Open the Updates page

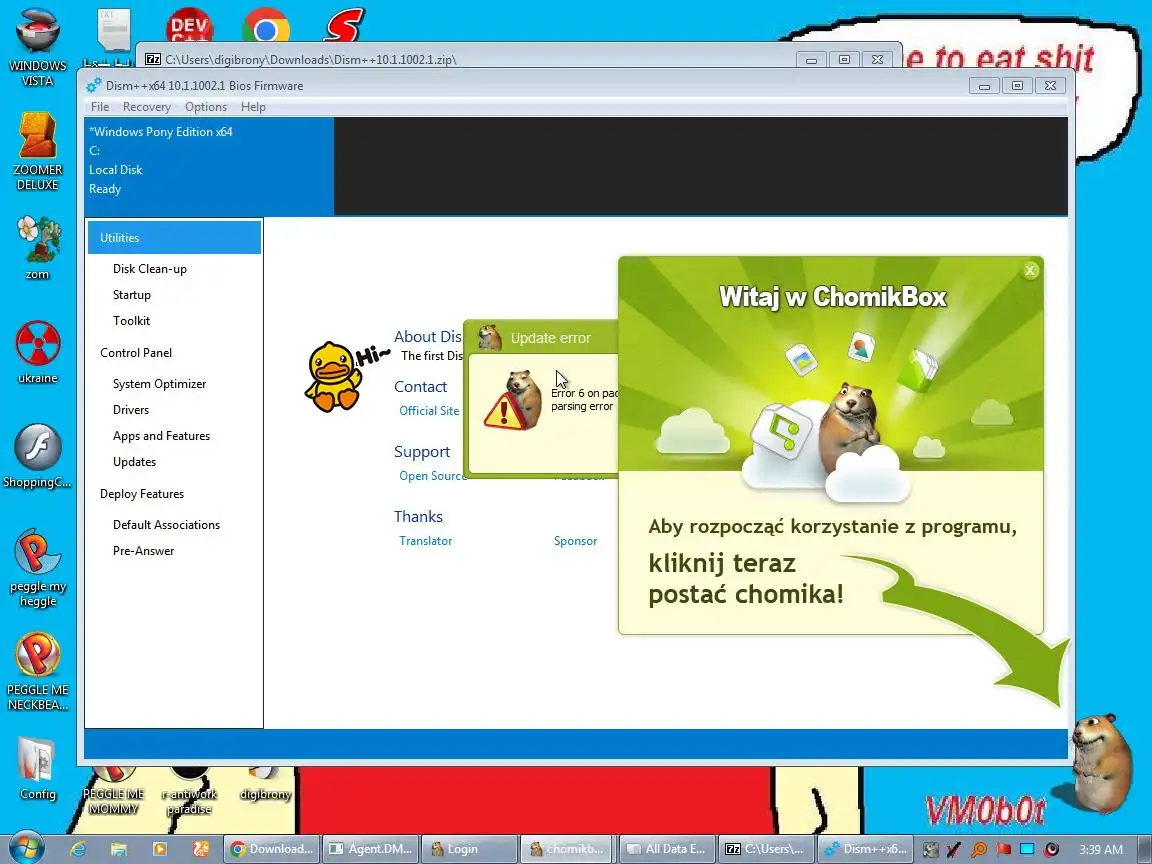[134, 461]
